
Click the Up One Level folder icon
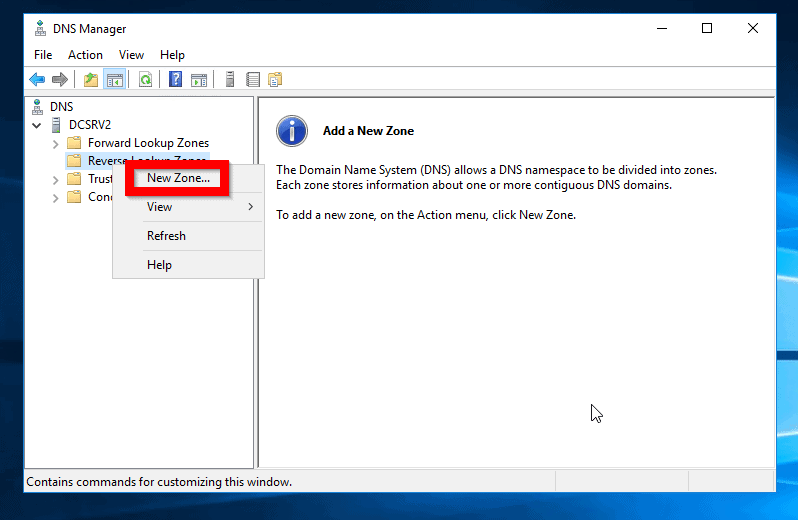pos(91,79)
